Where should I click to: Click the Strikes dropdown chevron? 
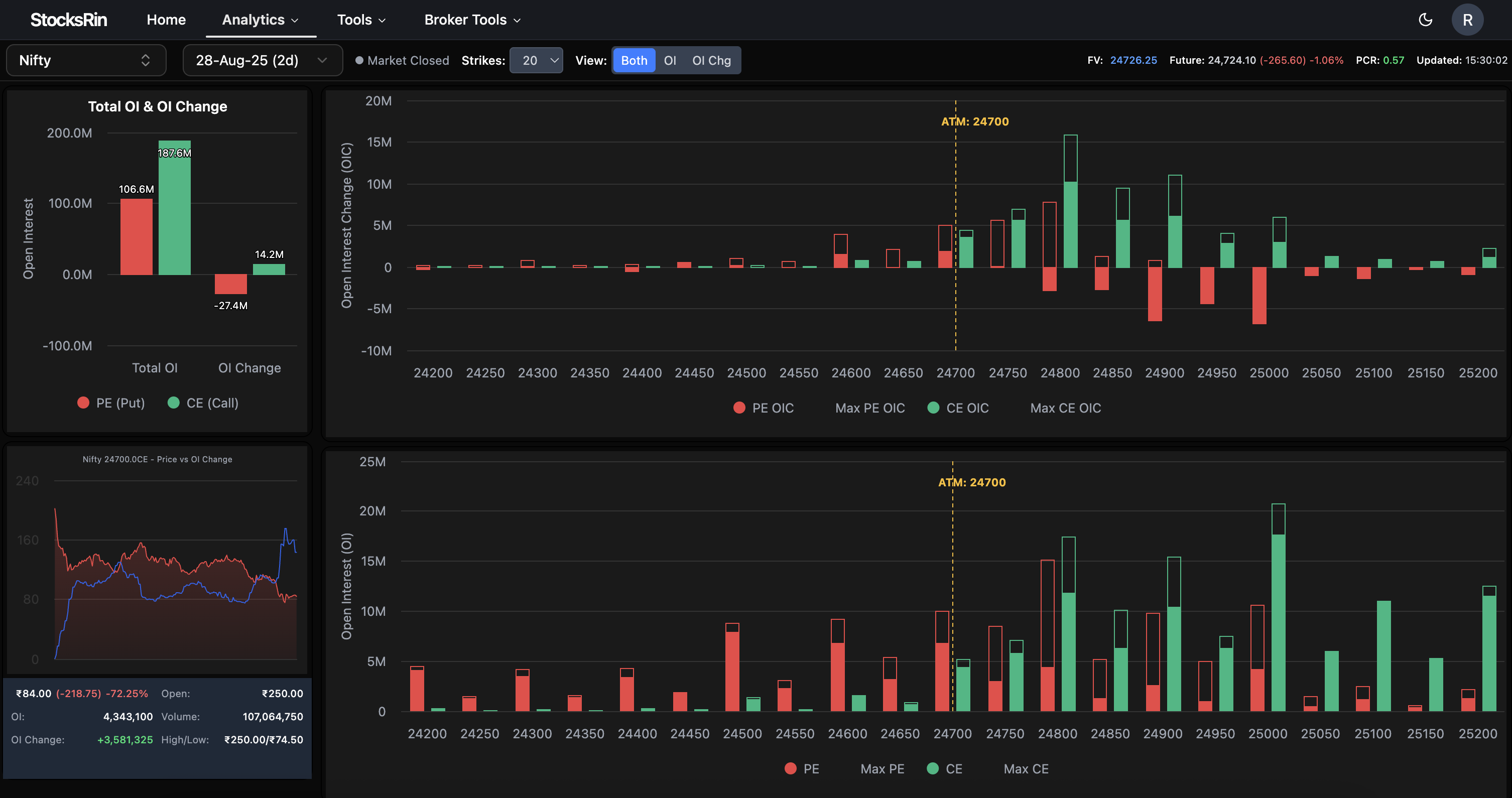(554, 60)
